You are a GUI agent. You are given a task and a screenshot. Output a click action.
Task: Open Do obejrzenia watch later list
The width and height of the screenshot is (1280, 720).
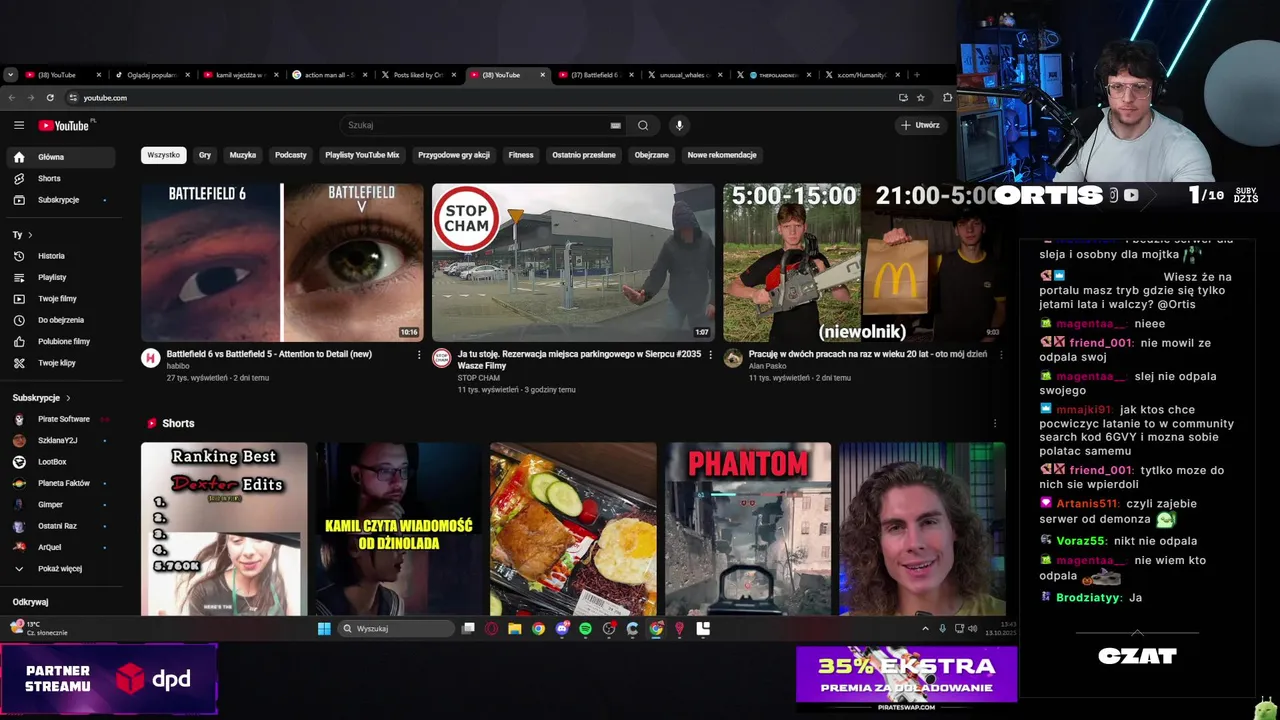pos(62,320)
